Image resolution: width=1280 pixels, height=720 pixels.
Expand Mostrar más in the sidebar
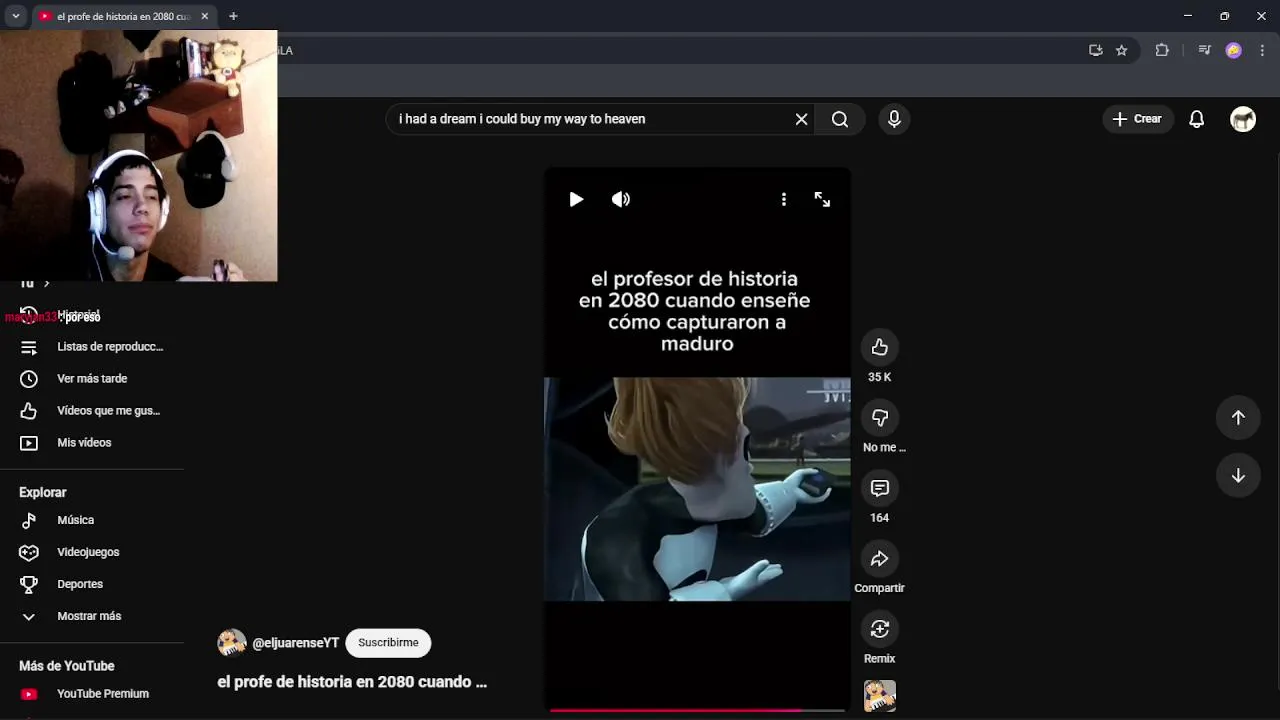tap(92, 616)
